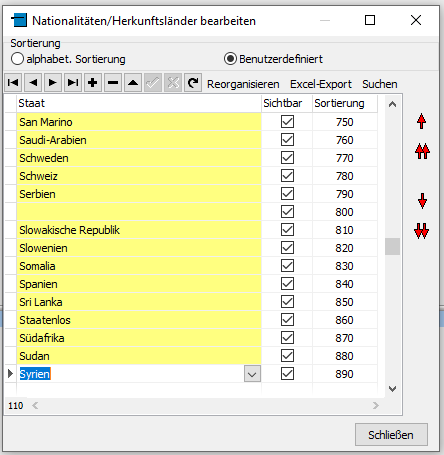
Task: Go to previous record arrow
Action: click(x=33, y=82)
